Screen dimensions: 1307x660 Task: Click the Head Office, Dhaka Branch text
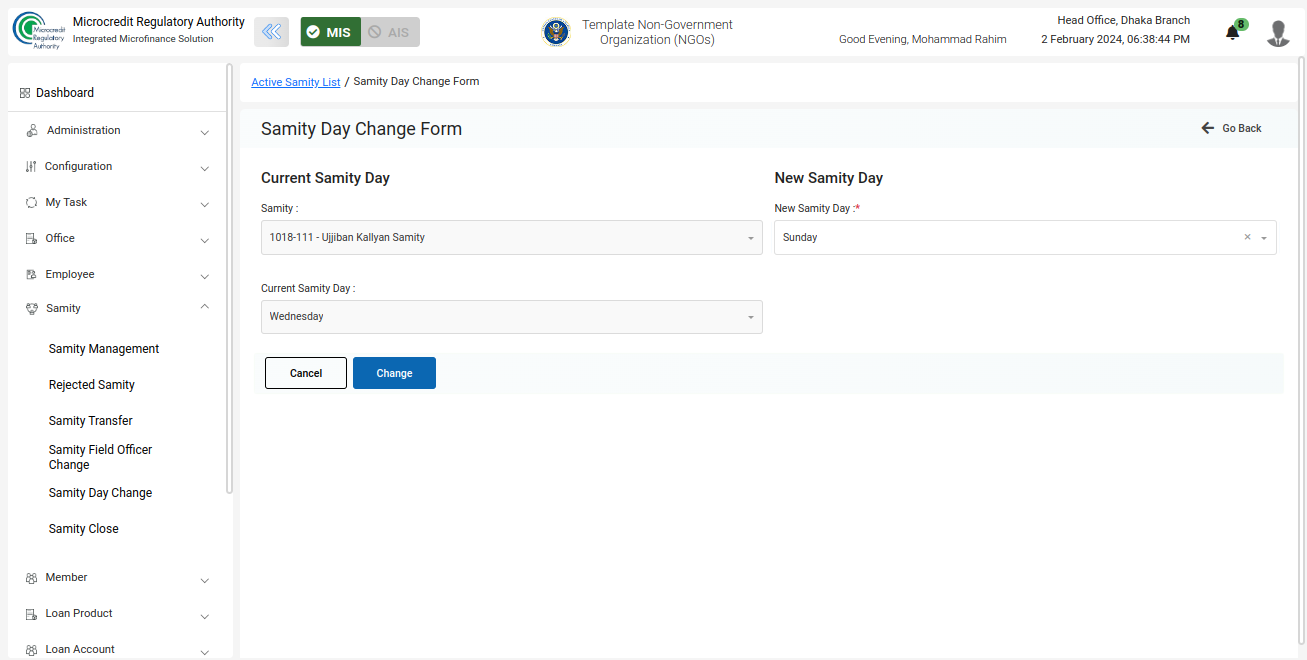tap(1124, 21)
